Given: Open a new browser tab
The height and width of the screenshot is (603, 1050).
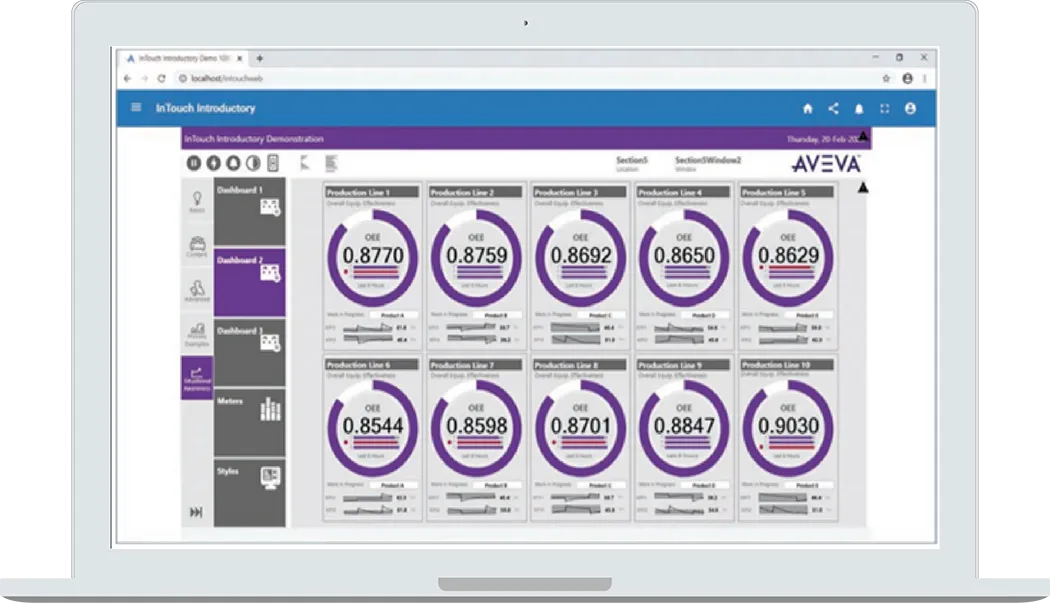Looking at the screenshot, I should coord(260,58).
